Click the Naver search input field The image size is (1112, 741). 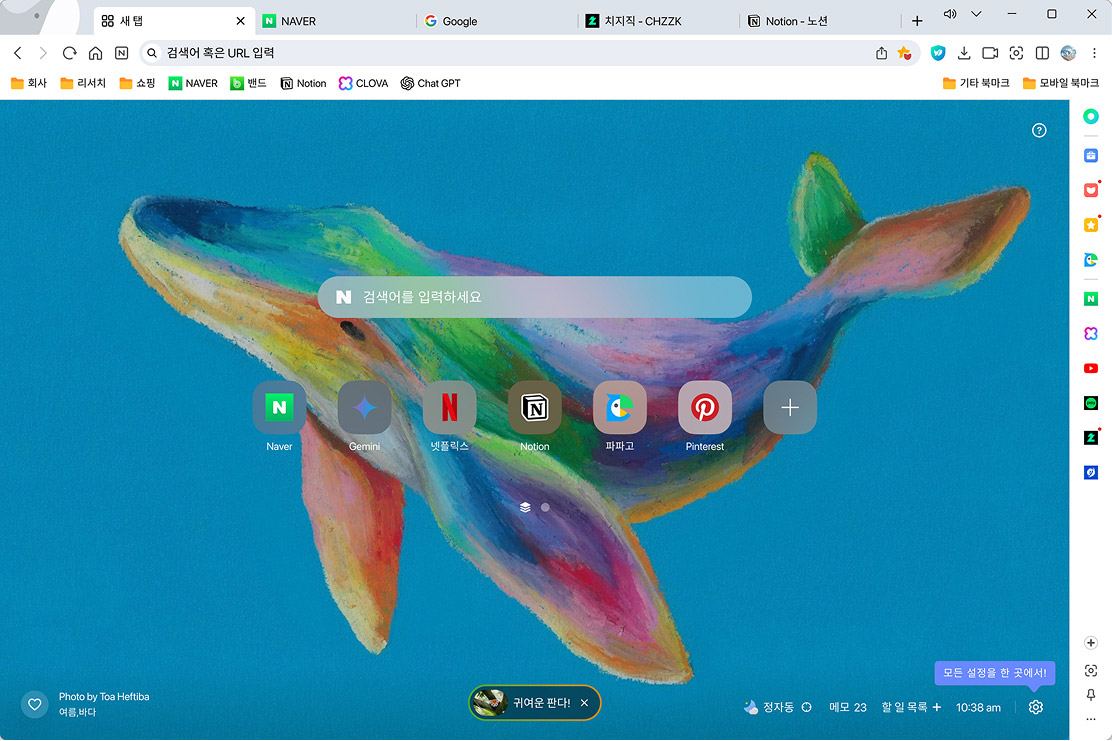click(545, 297)
